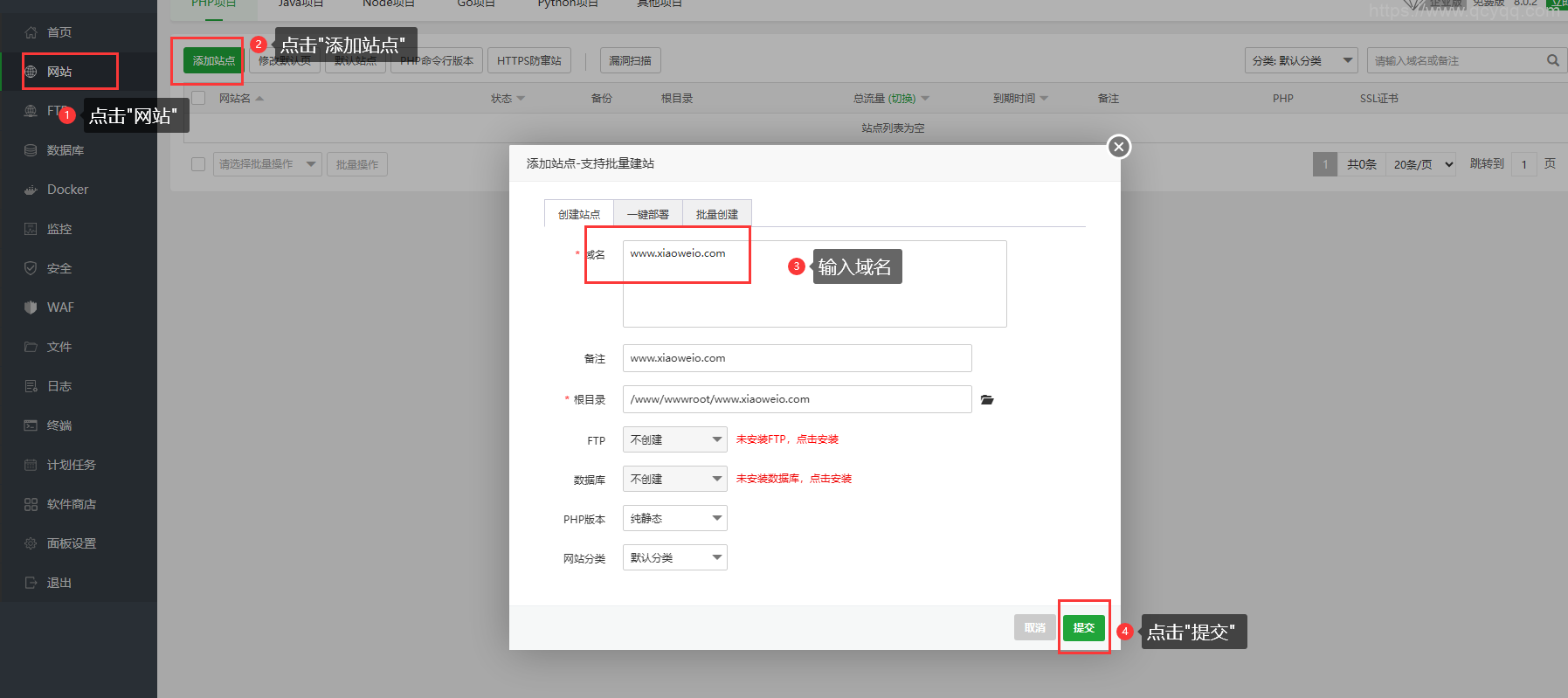Click the logout icon in sidebar
1568x698 pixels.
pos(31,583)
